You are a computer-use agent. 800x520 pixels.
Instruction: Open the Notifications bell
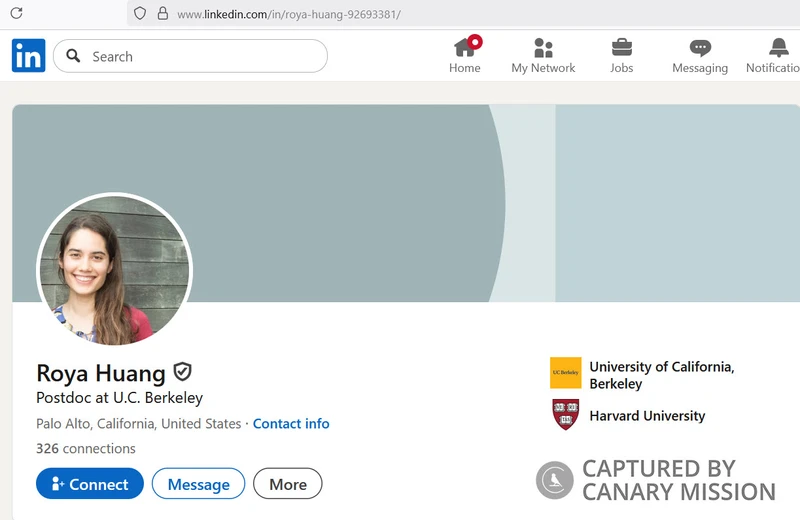click(x=777, y=55)
